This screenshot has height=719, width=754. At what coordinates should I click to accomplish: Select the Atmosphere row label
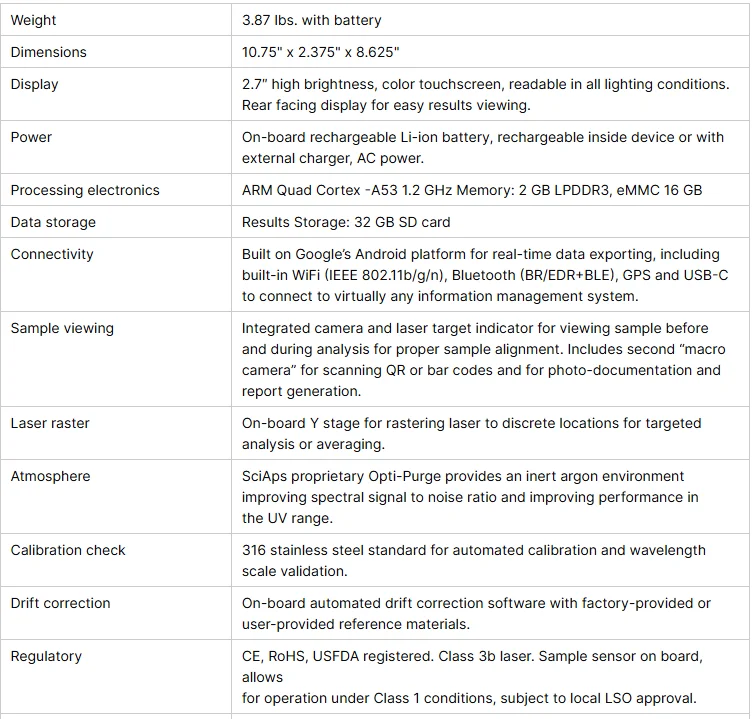(49, 476)
